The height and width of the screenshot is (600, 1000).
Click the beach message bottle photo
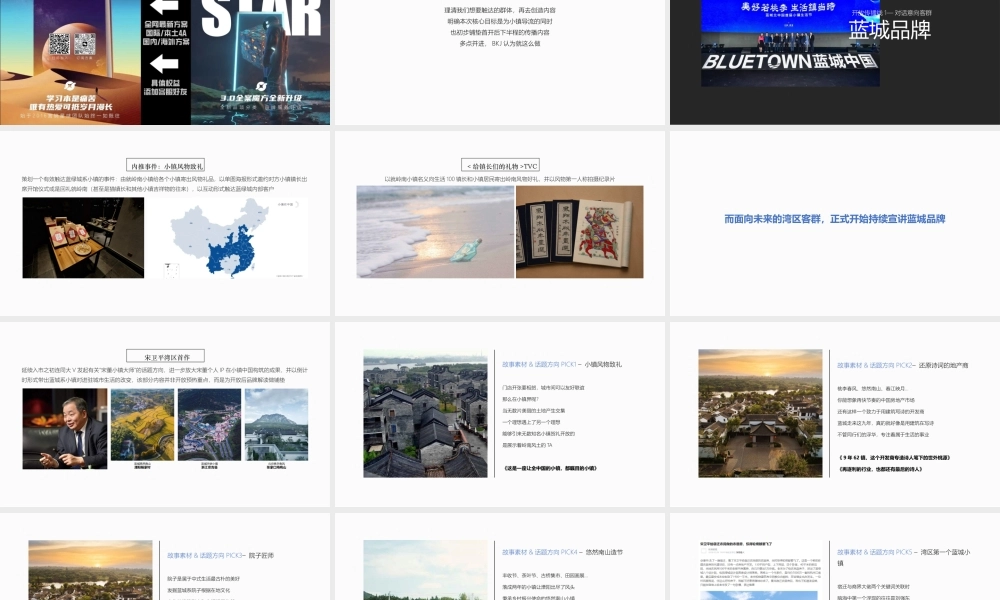[x=434, y=231]
